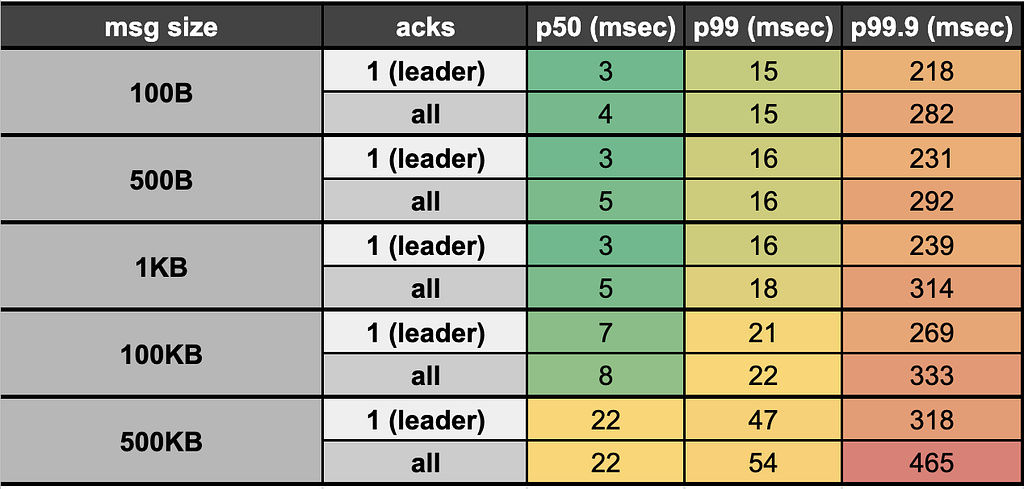Select the 100B message size cell
Screen dimensions: 1024x489
point(161,93)
